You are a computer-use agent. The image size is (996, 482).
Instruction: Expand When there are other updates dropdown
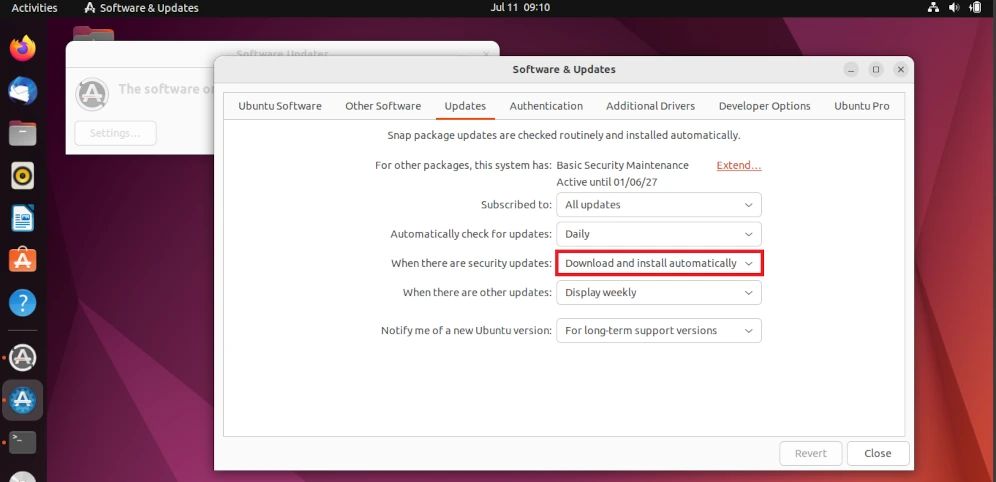tap(659, 292)
